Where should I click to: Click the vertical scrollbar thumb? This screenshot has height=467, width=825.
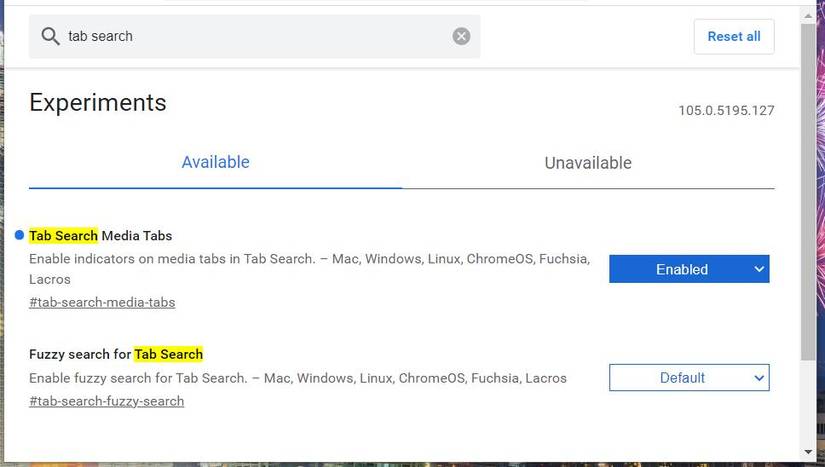pyautogui.click(x=808, y=190)
